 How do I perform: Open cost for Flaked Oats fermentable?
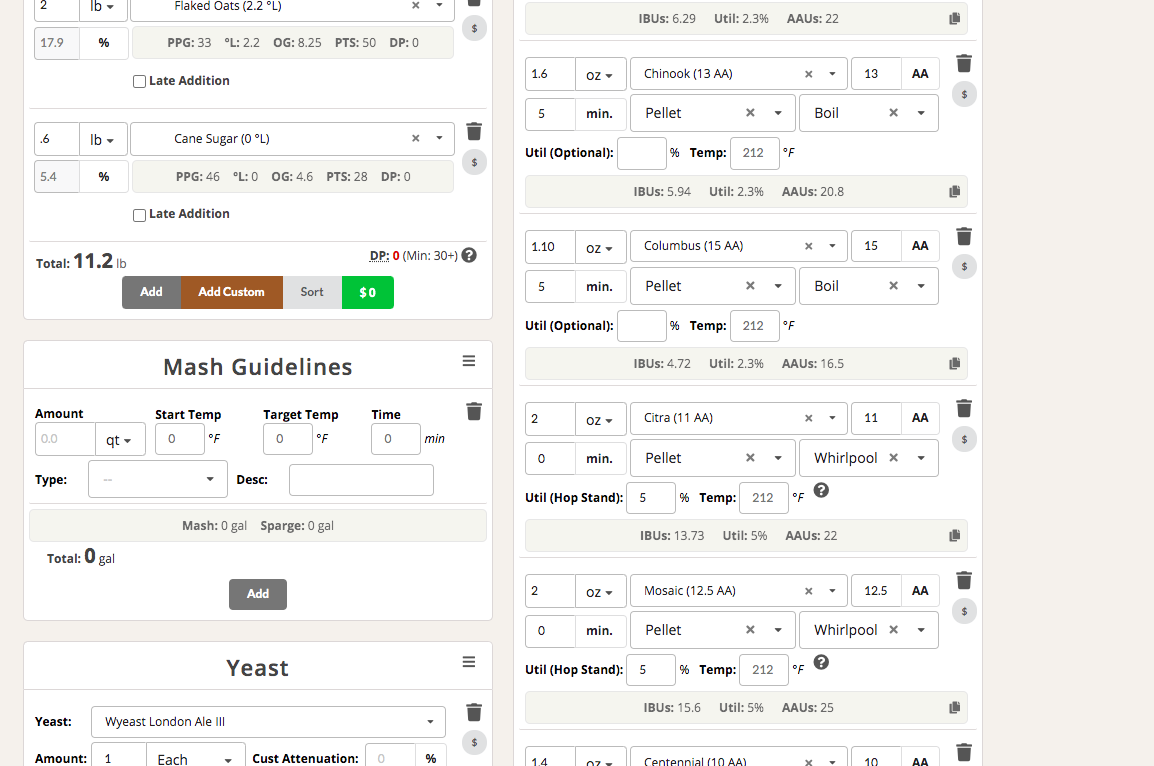click(474, 29)
